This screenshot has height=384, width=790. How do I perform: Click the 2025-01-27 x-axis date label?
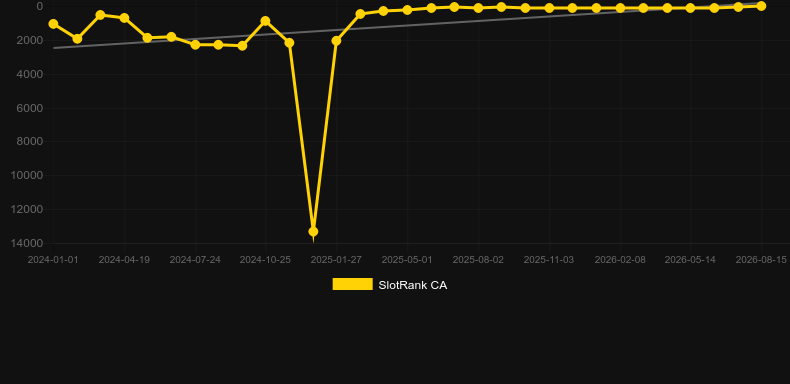(336, 260)
